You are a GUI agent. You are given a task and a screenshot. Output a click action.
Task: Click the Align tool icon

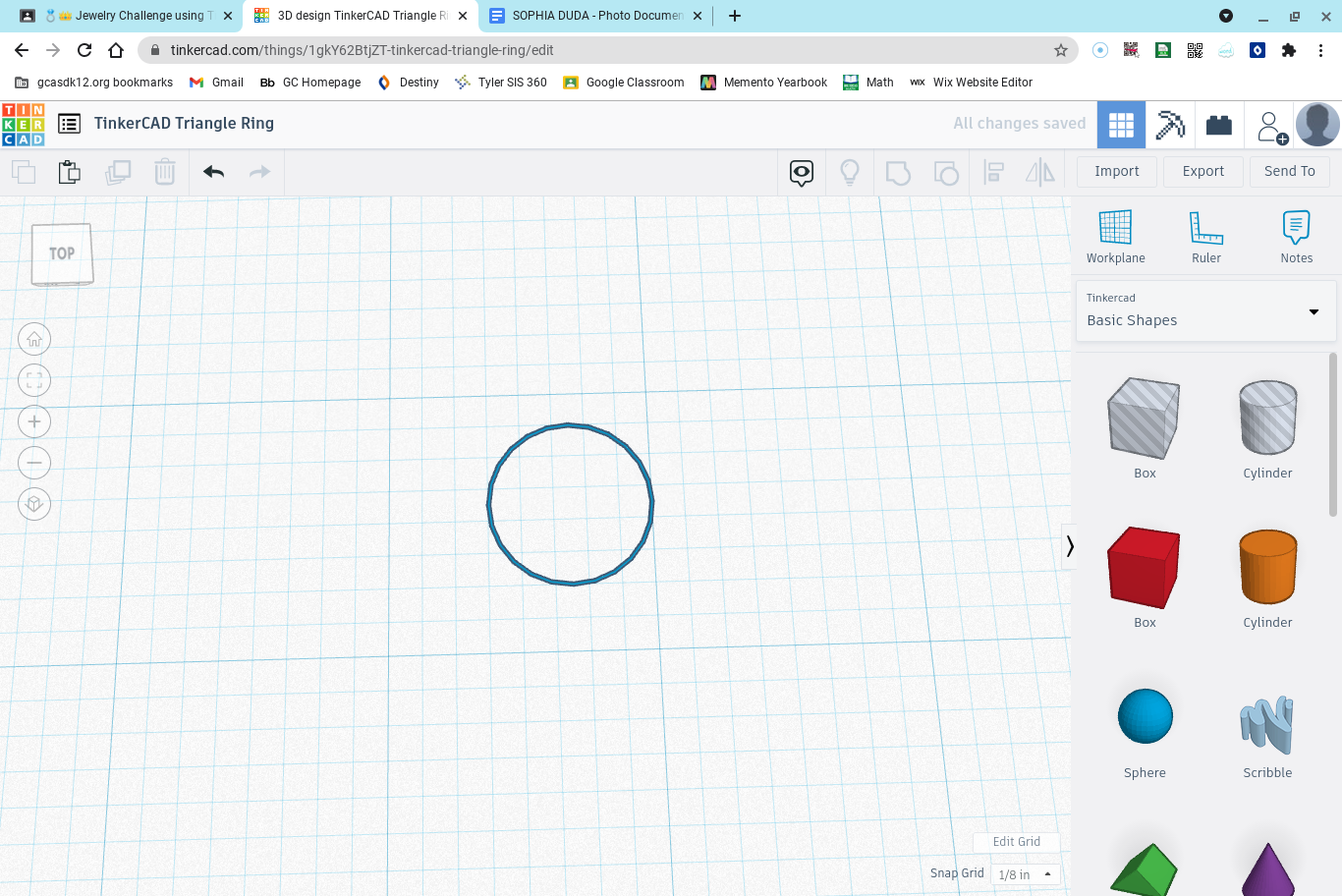pyautogui.click(x=994, y=173)
